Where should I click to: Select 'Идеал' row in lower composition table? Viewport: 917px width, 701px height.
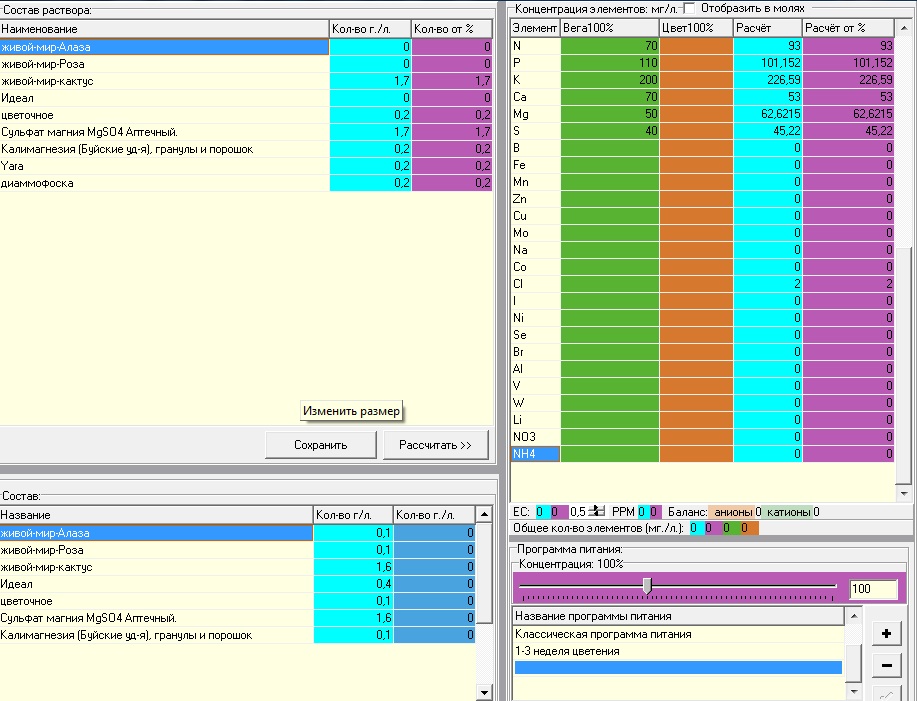pos(17,584)
